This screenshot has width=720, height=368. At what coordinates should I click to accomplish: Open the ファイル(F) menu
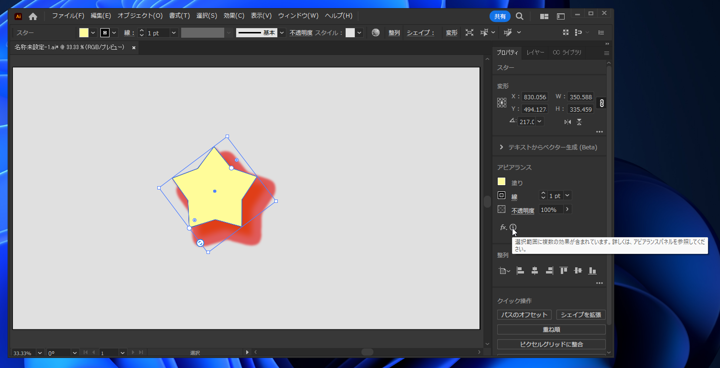tap(68, 16)
